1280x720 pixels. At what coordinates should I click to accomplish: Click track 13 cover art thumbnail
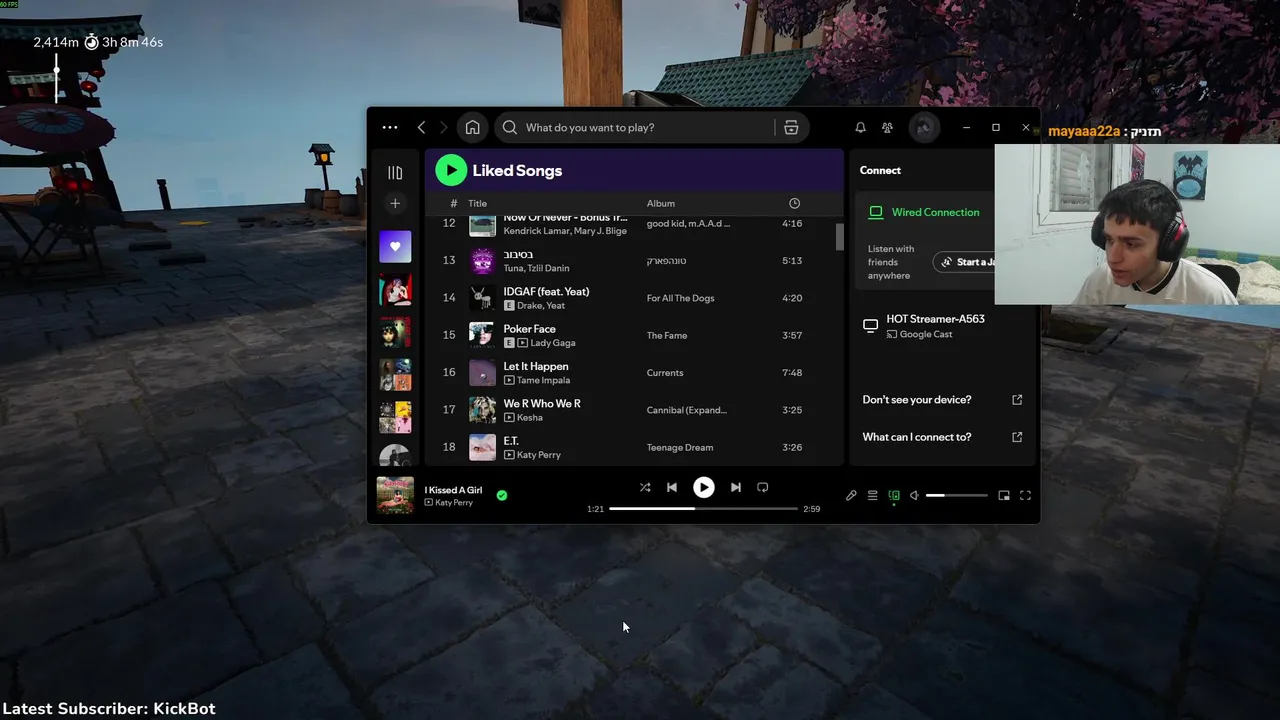(482, 261)
